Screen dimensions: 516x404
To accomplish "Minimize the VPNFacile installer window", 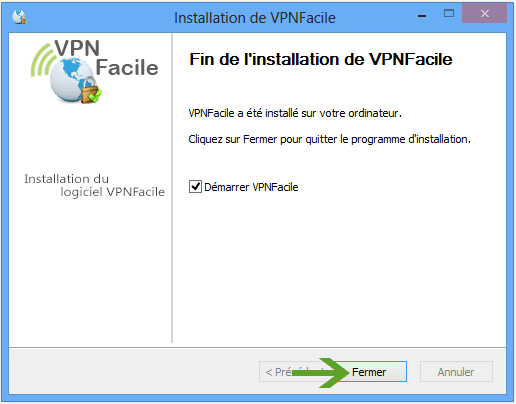I will (x=422, y=16).
